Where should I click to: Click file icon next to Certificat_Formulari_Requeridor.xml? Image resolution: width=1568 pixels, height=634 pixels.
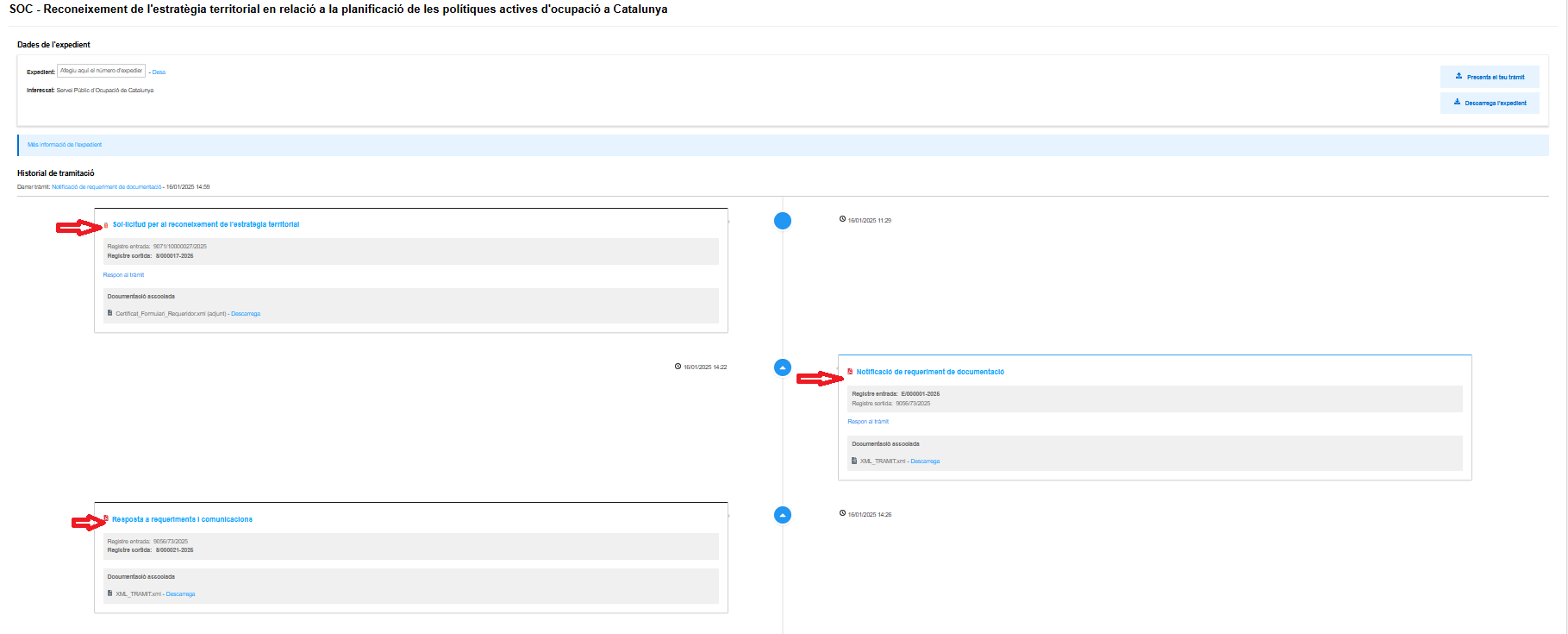point(110,313)
